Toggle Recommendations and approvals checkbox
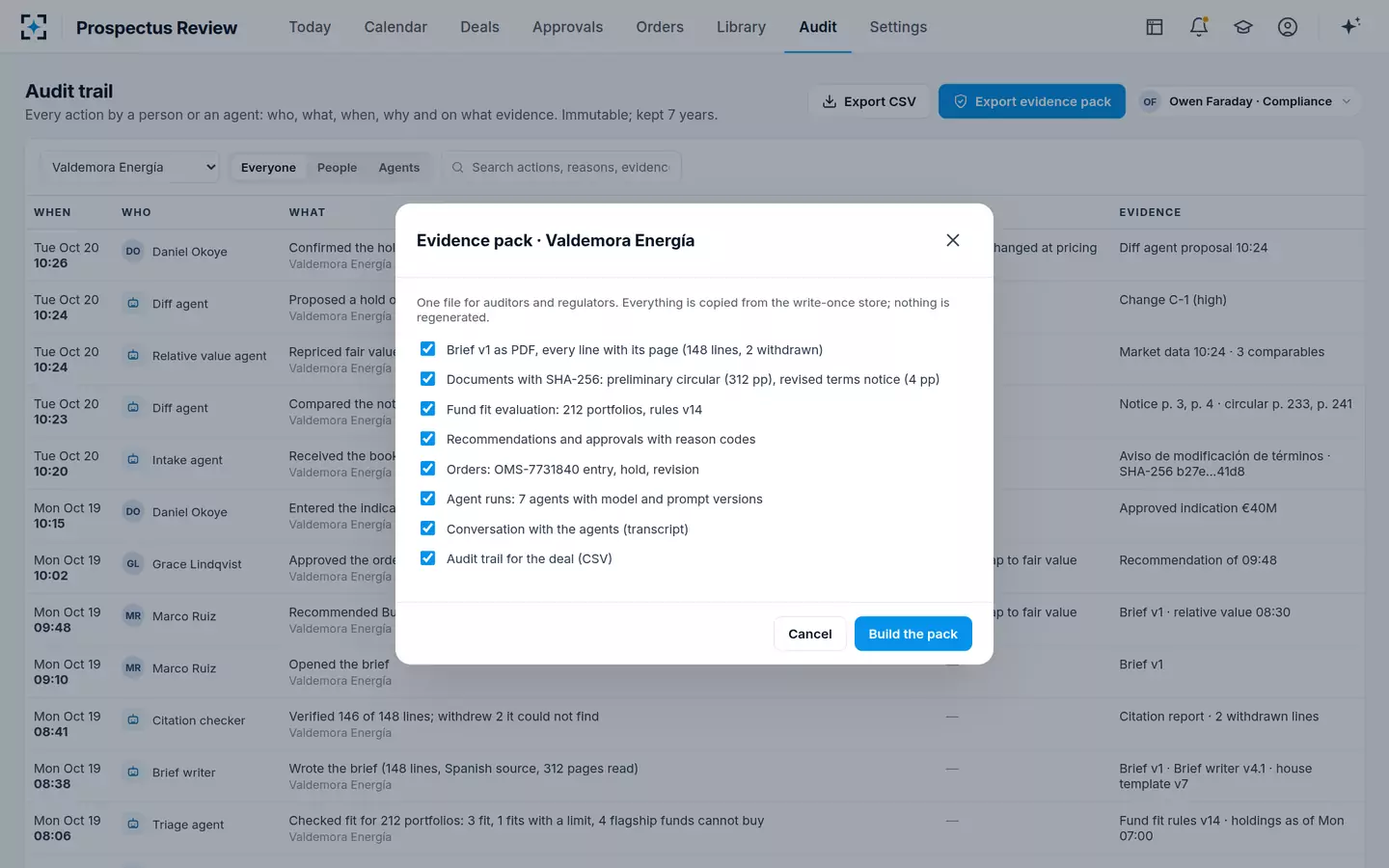1389x868 pixels. click(x=427, y=439)
